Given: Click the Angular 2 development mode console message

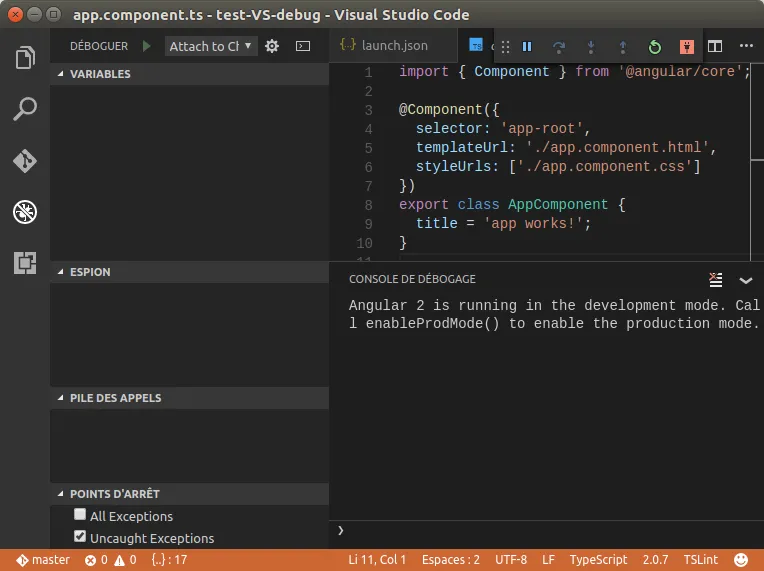Looking at the screenshot, I should coord(554,314).
